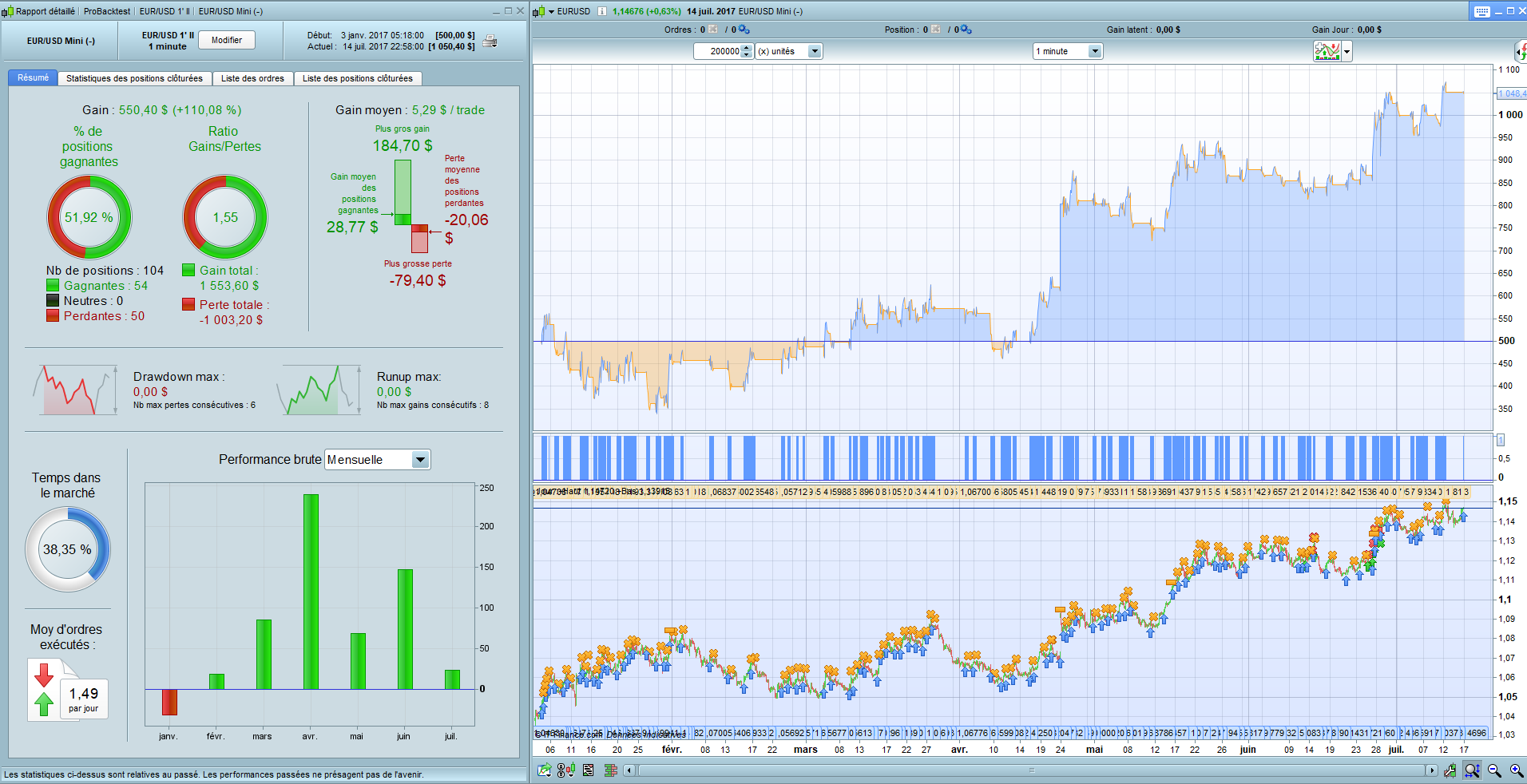Image resolution: width=1527 pixels, height=784 pixels.
Task: Open Statistiques des positions clôturées tab
Action: (134, 78)
